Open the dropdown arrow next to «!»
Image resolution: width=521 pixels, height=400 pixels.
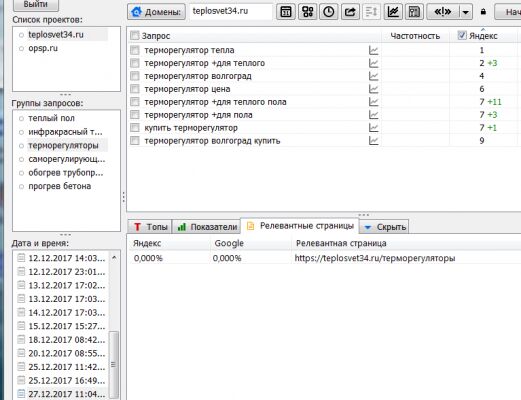pyautogui.click(x=466, y=12)
